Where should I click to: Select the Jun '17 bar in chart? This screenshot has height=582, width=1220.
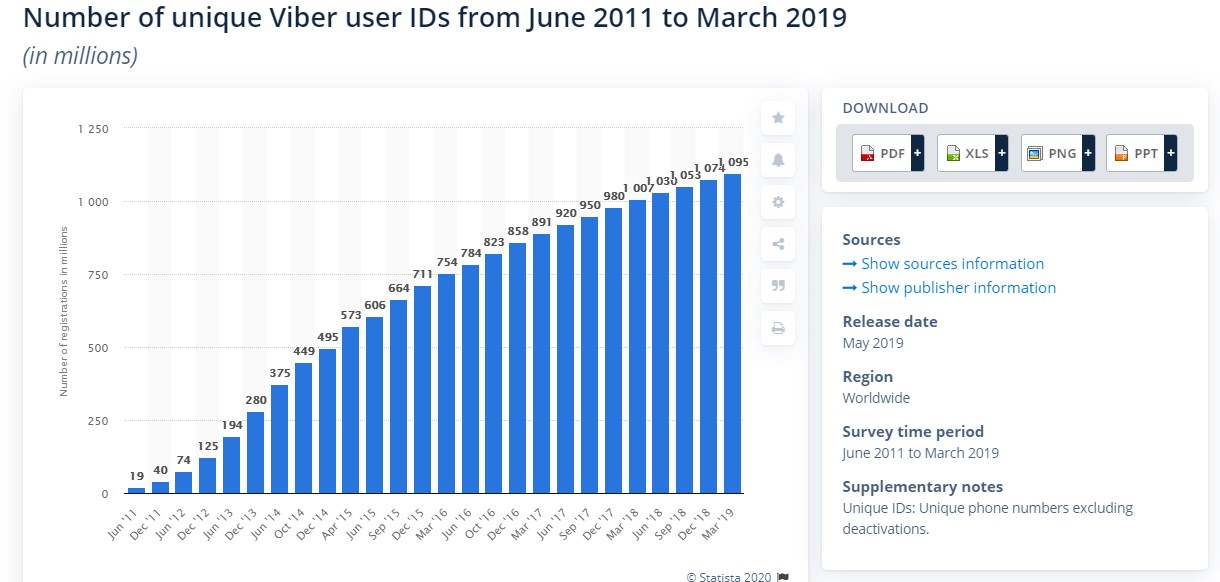566,359
